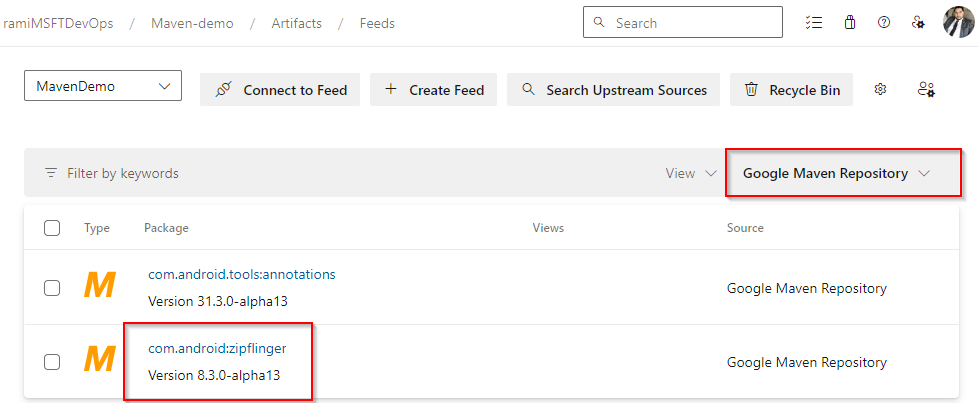
Task: Click the Type column header
Action: click(x=97, y=228)
